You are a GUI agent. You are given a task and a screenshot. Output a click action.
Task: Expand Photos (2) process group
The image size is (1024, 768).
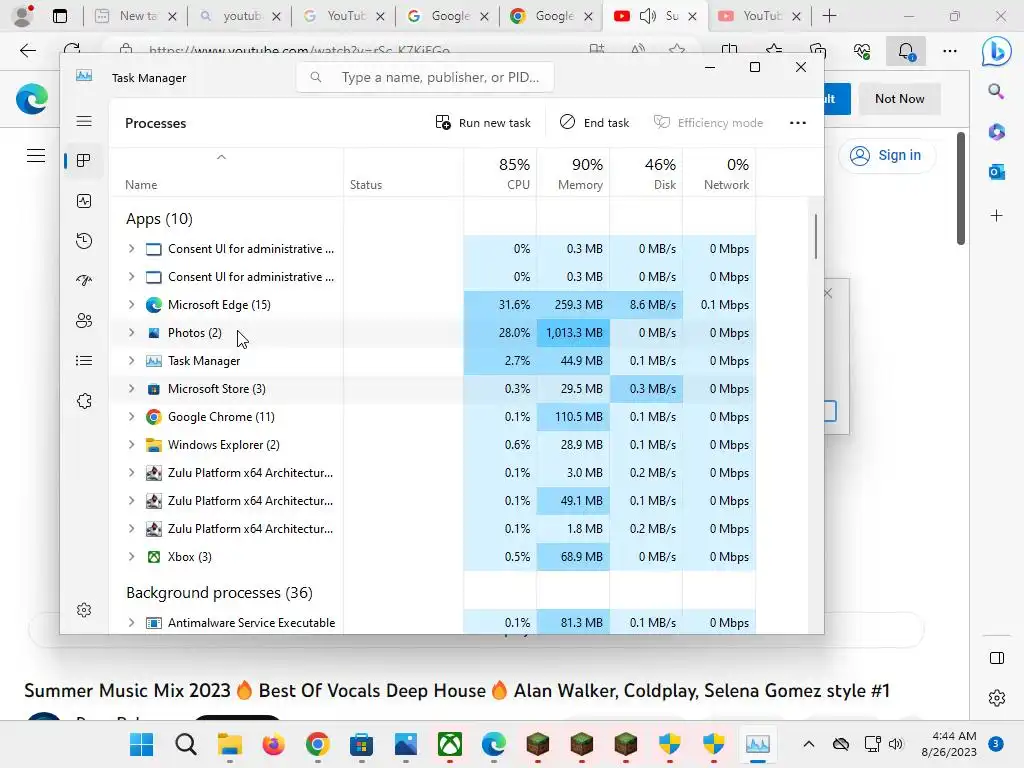(x=131, y=332)
